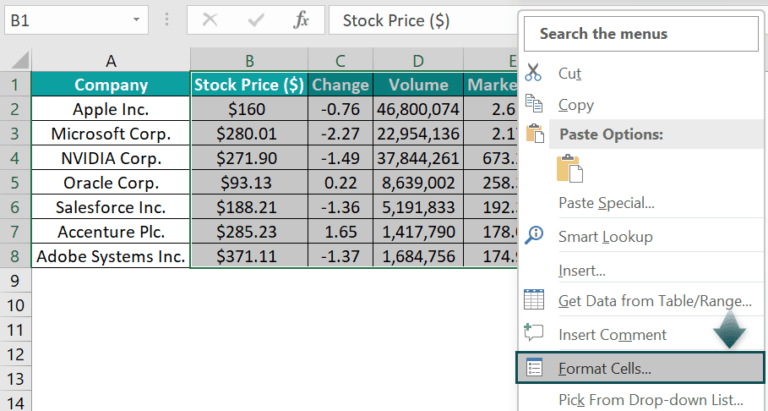Click the Insert Function fx icon
Viewport: 768px width, 411px height.
301,20
